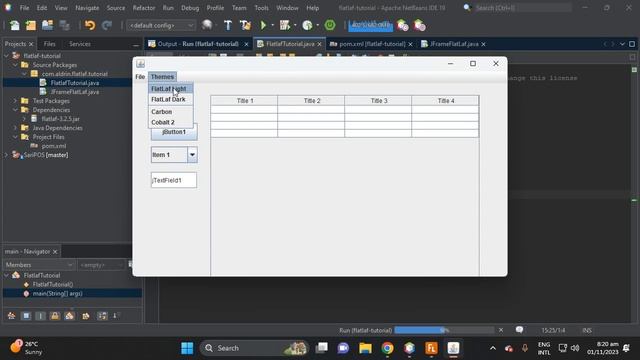The image size is (640, 360).
Task: Select FlatLaf Light theme menu item
Action: [171, 89]
